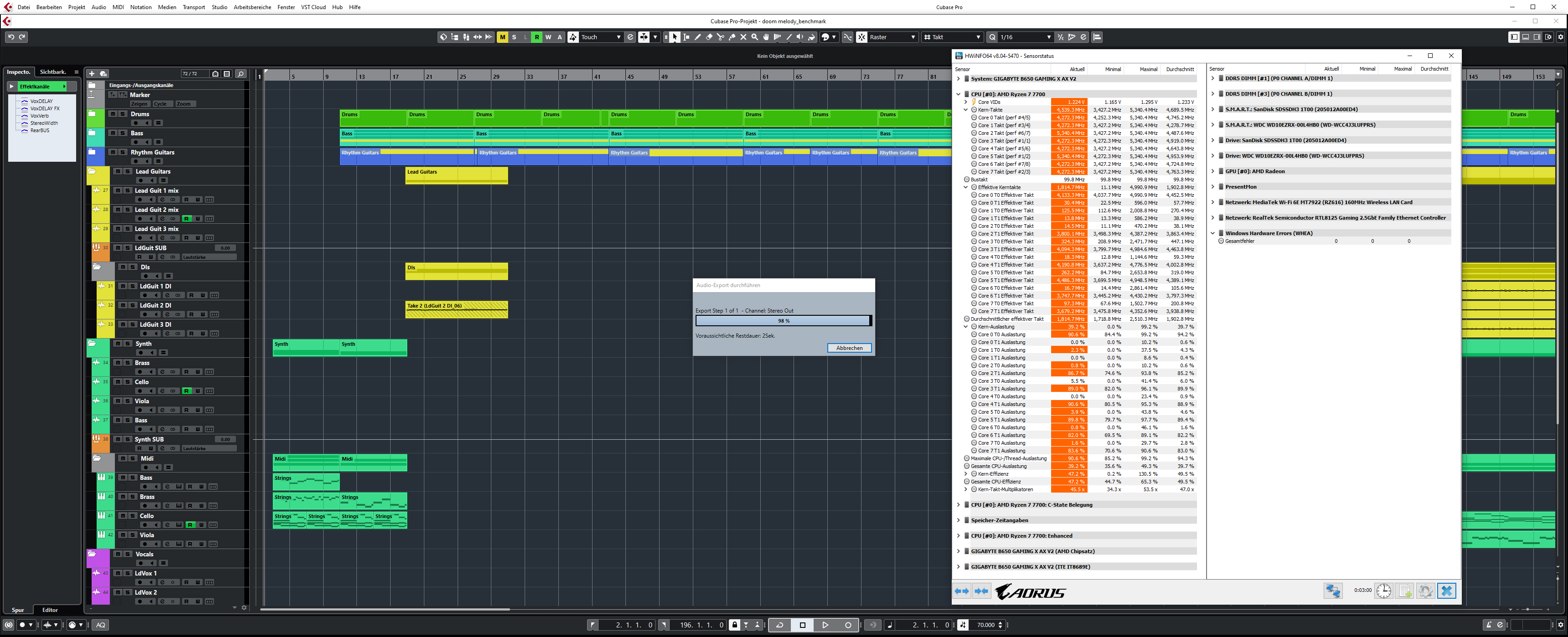Click Abbrechen to cancel export
1568x637 pixels.
point(849,348)
